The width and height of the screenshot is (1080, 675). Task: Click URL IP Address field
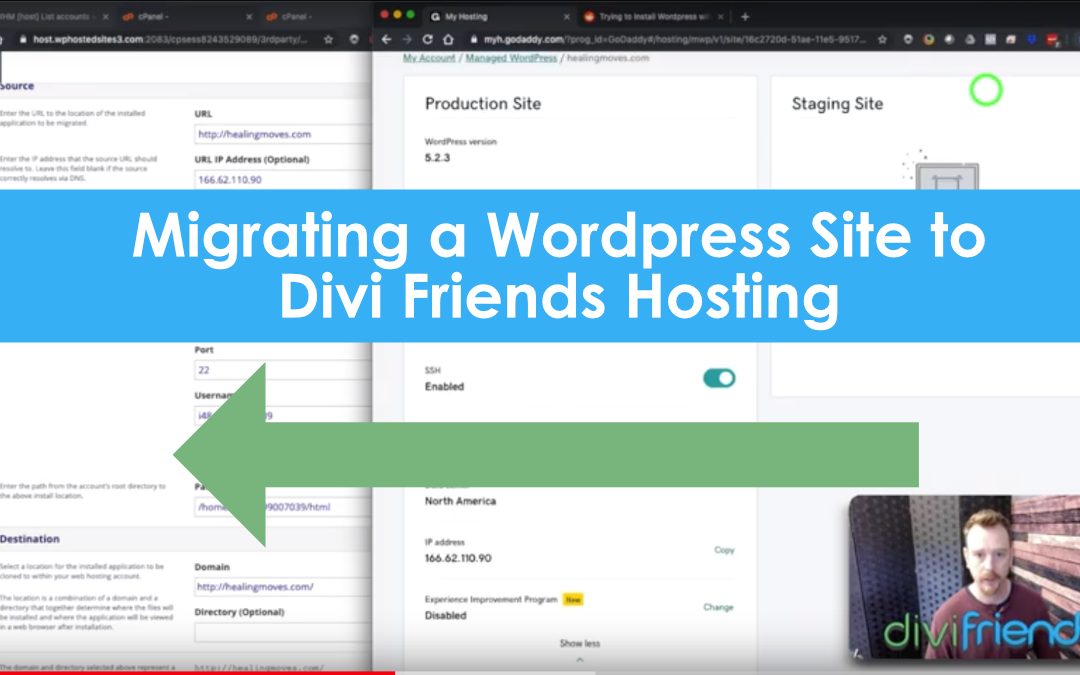tap(282, 180)
